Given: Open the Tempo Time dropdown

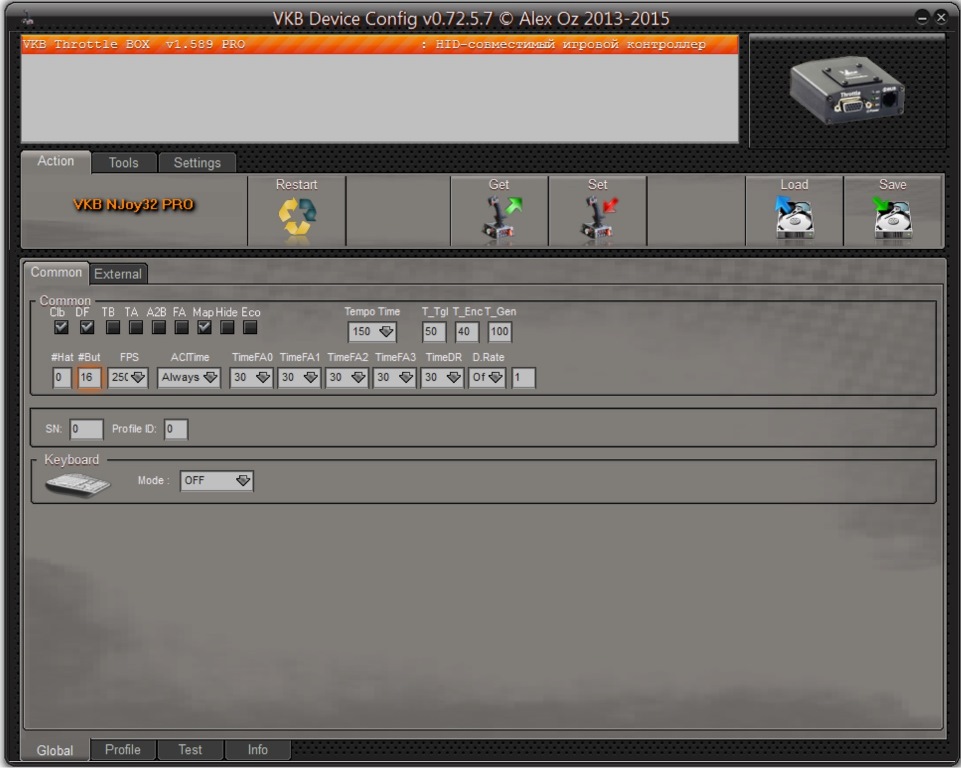Looking at the screenshot, I should pos(372,332).
